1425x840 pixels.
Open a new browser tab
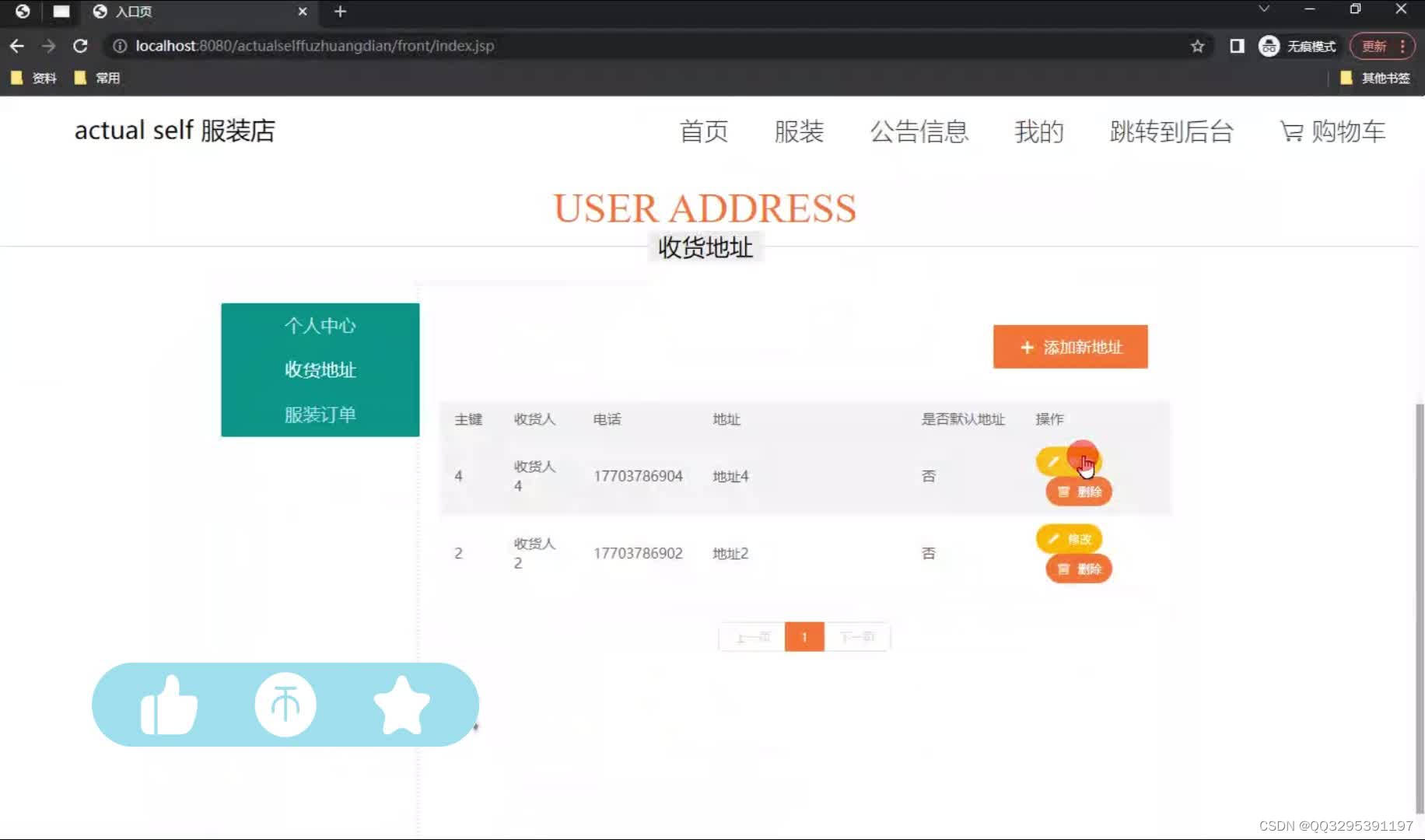pos(340,12)
